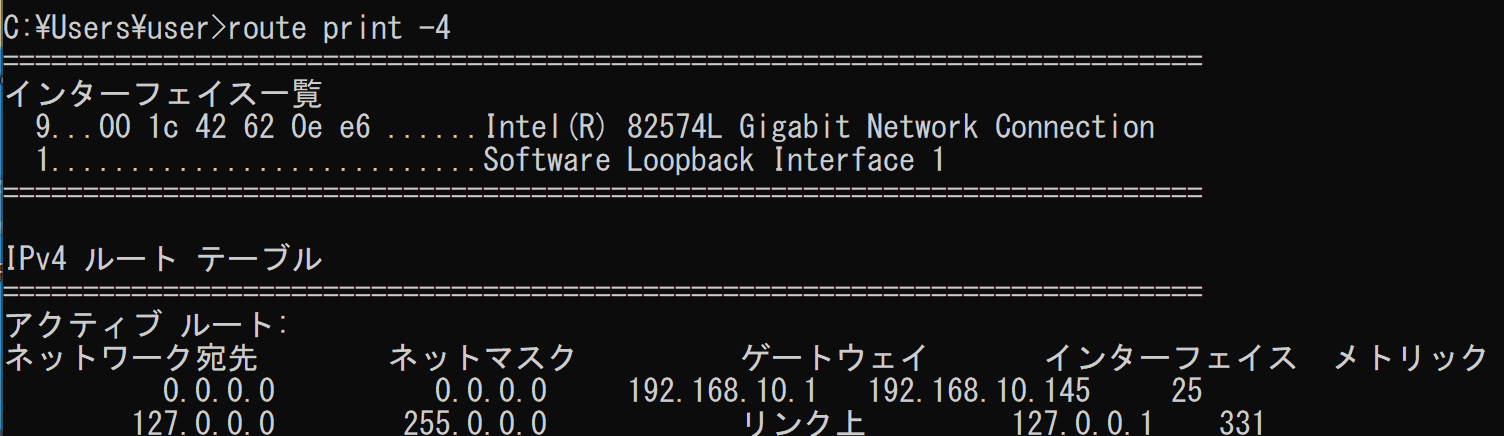Click Intel(R) 82574L Gigabit Network Connection text

pyautogui.click(x=819, y=128)
